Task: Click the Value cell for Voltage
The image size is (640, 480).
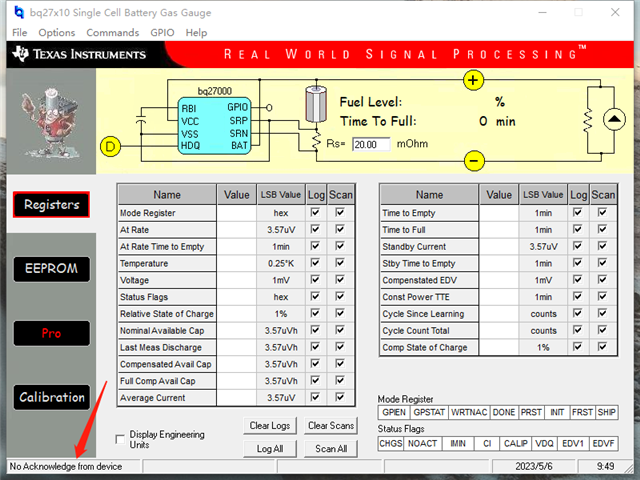Action: tap(236, 280)
